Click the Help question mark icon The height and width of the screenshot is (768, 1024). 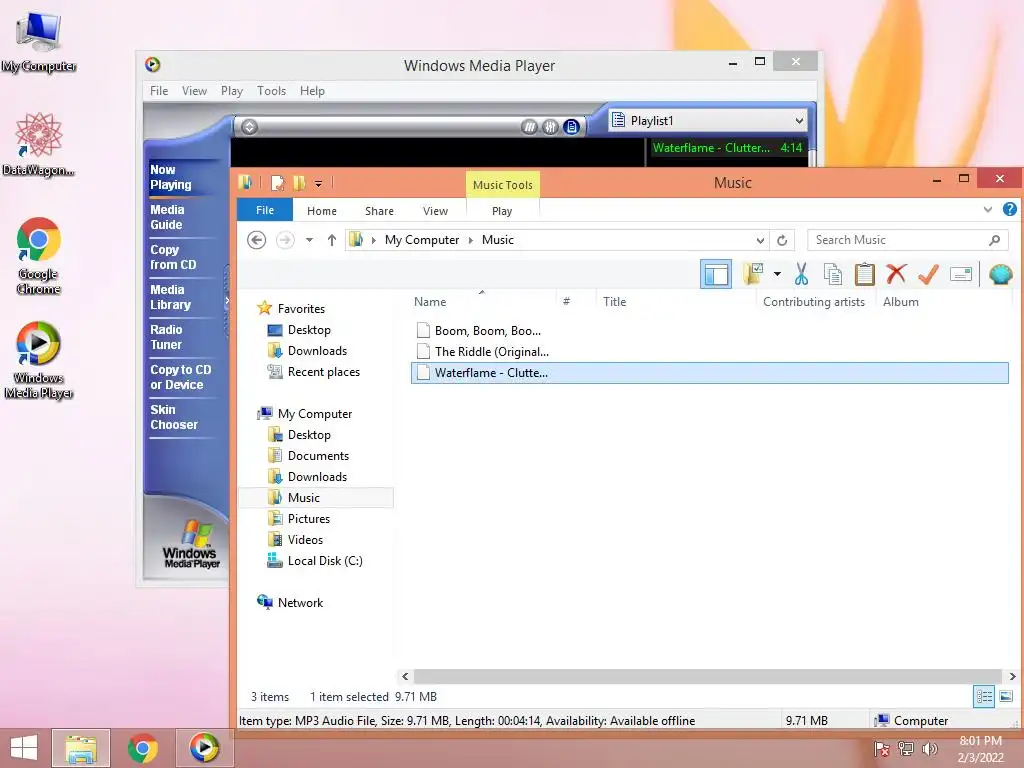pos(1010,210)
